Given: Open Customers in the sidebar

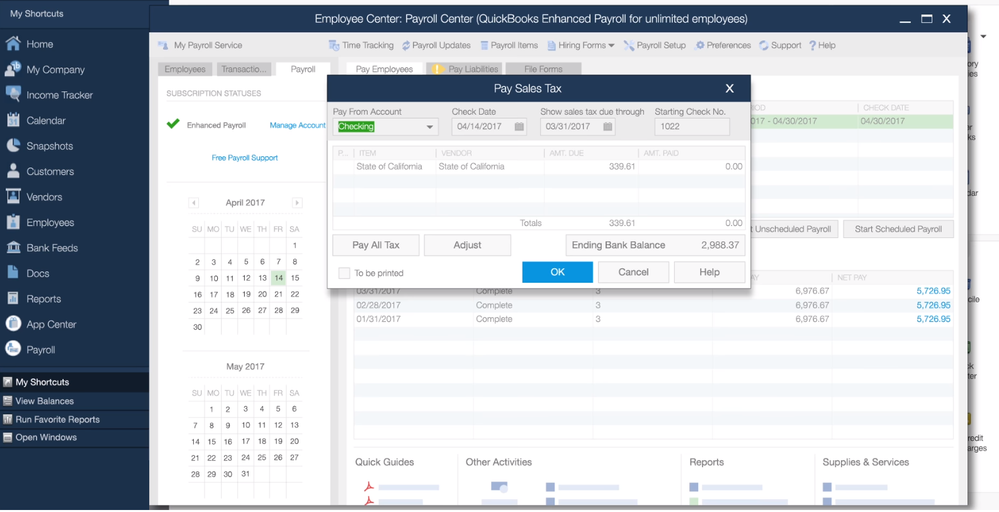Looking at the screenshot, I should click(x=40, y=171).
